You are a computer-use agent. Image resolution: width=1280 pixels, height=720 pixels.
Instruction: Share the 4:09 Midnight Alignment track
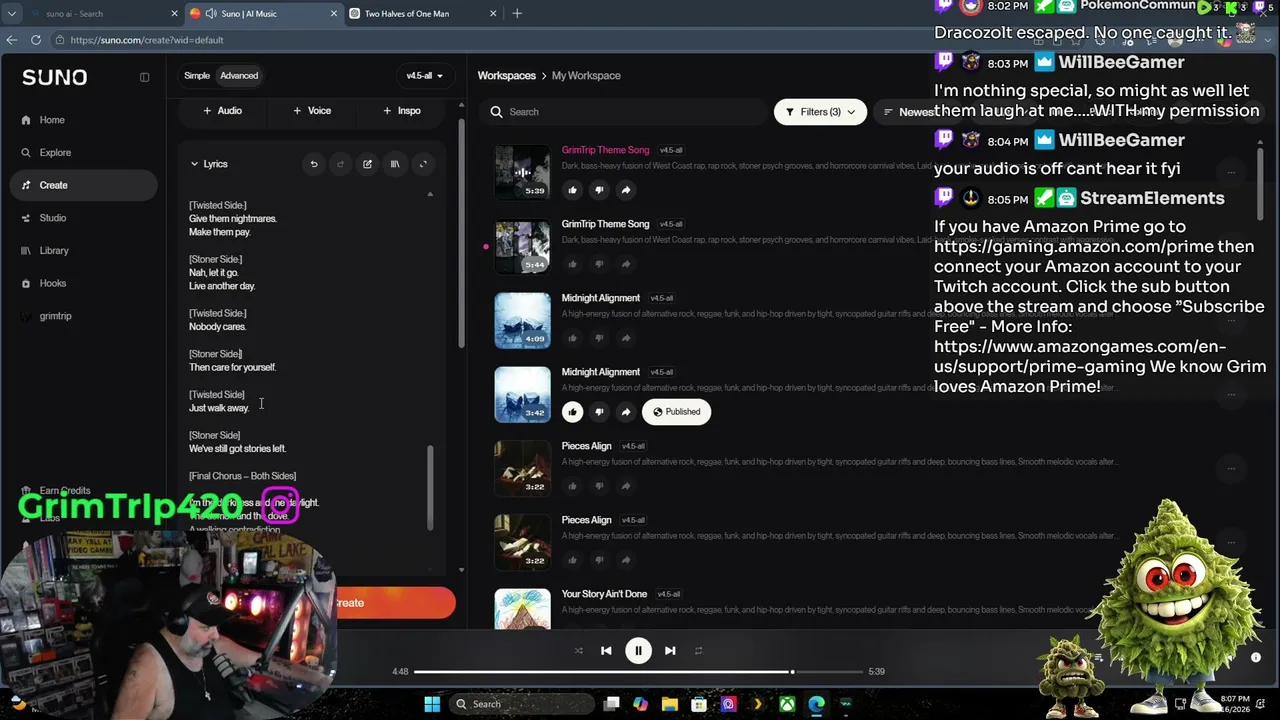(x=626, y=338)
